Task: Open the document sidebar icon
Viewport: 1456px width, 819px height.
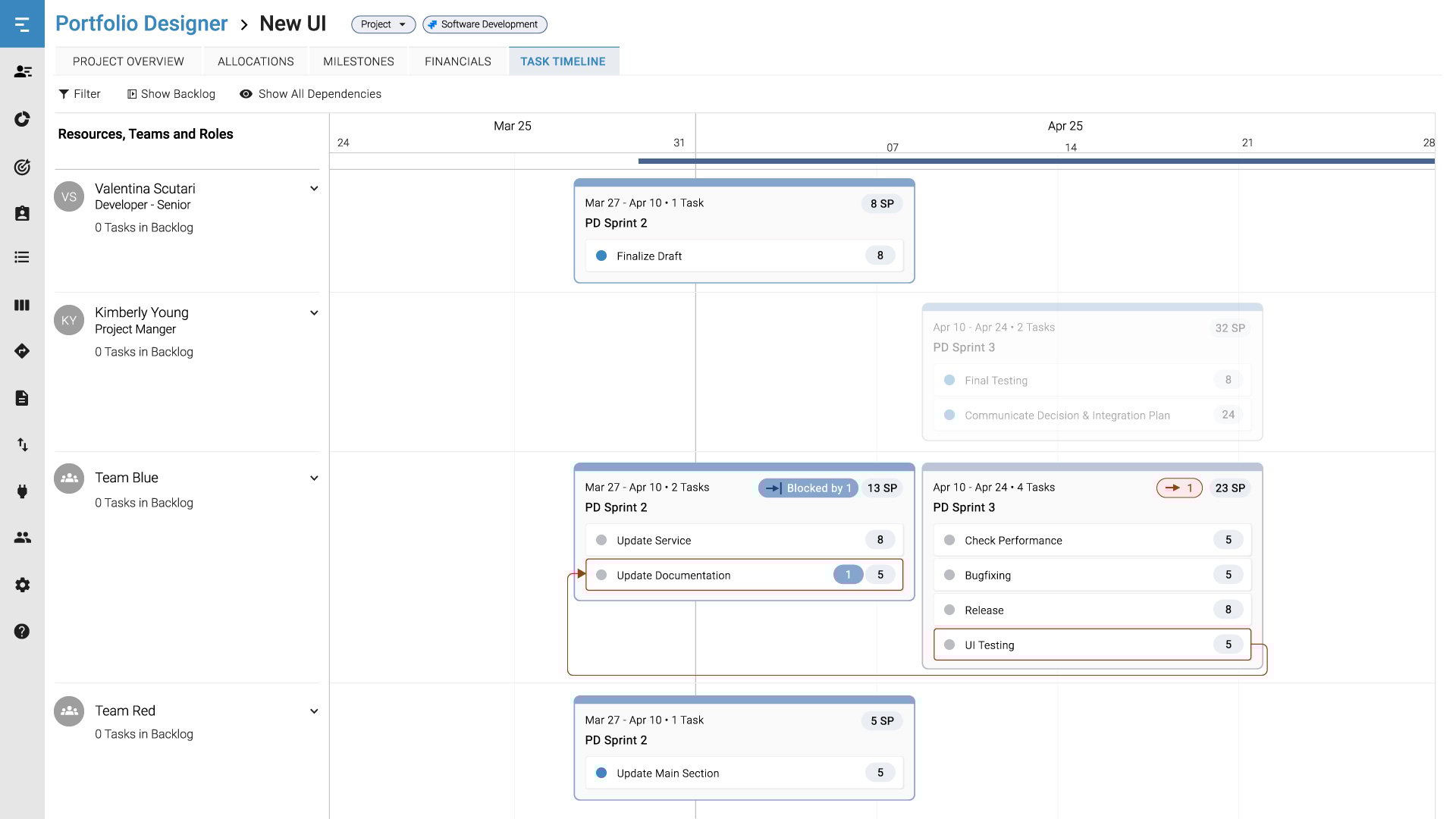Action: pos(22,398)
